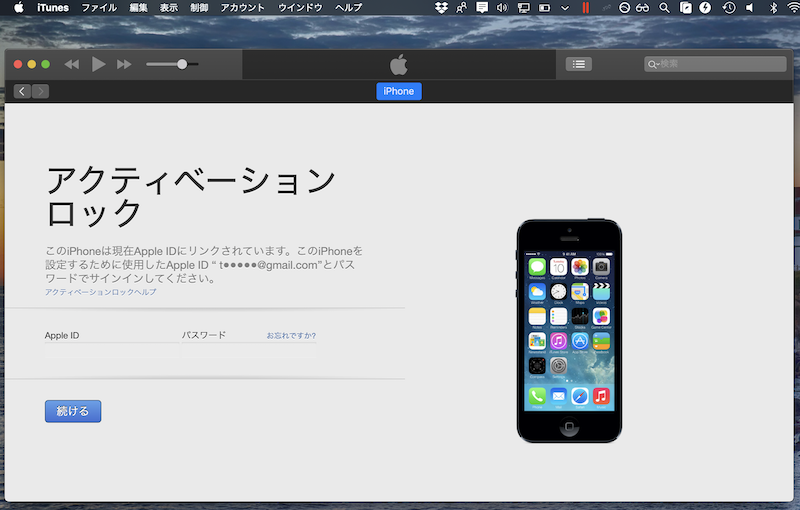Open the アカウント menu
Image resolution: width=800 pixels, height=510 pixels.
pyautogui.click(x=242, y=7)
